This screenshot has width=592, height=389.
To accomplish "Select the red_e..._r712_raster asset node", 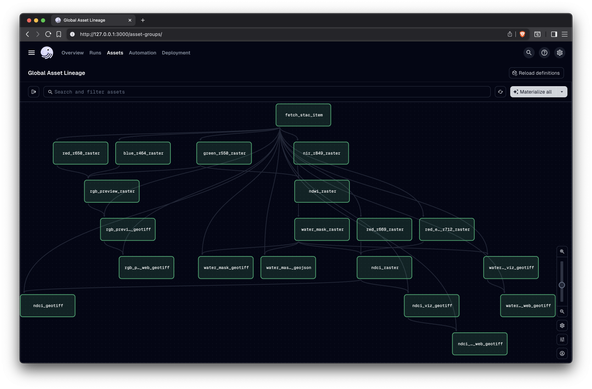I will pos(447,229).
